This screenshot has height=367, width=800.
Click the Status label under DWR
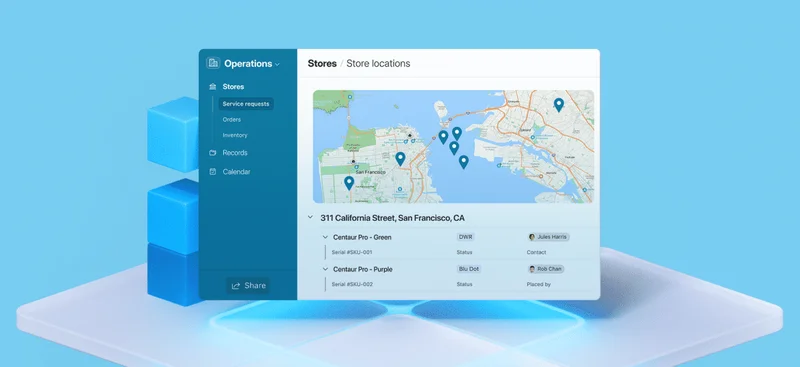tap(464, 253)
